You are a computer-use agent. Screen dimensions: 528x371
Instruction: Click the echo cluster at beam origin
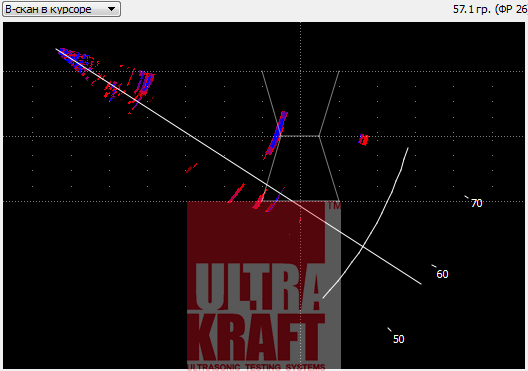pos(77,61)
